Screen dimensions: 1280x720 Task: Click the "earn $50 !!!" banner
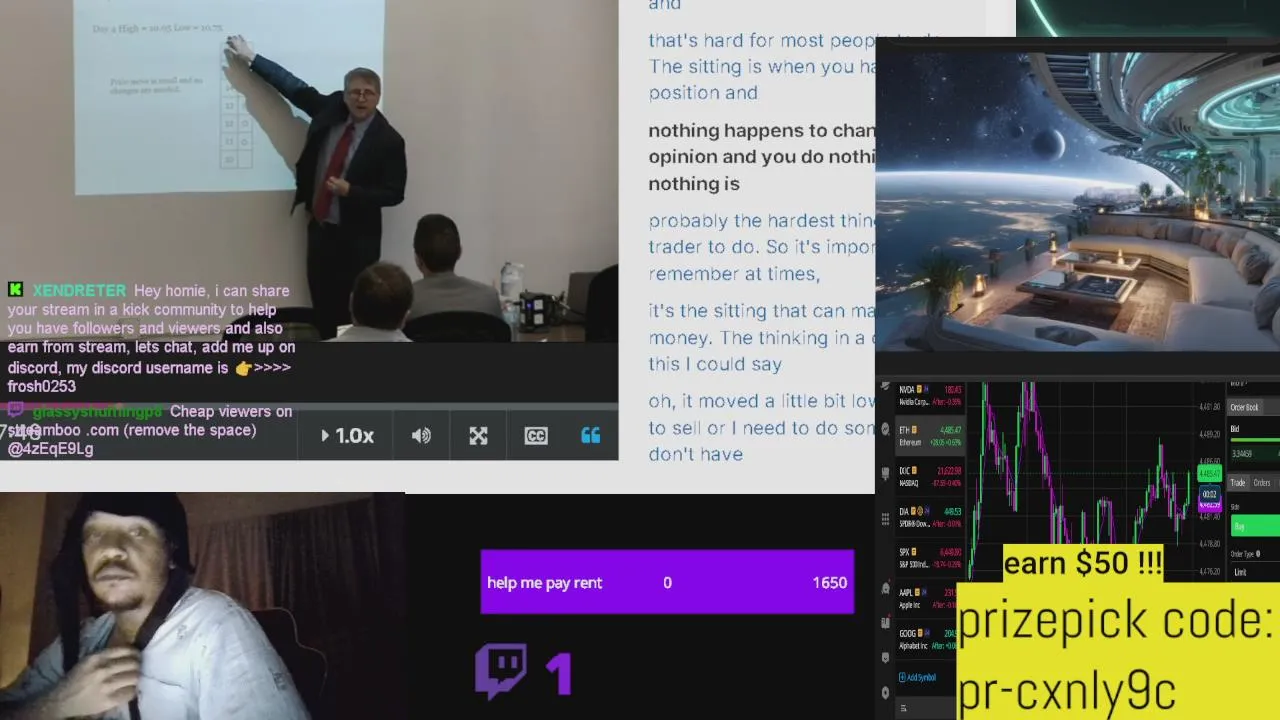tap(1083, 563)
